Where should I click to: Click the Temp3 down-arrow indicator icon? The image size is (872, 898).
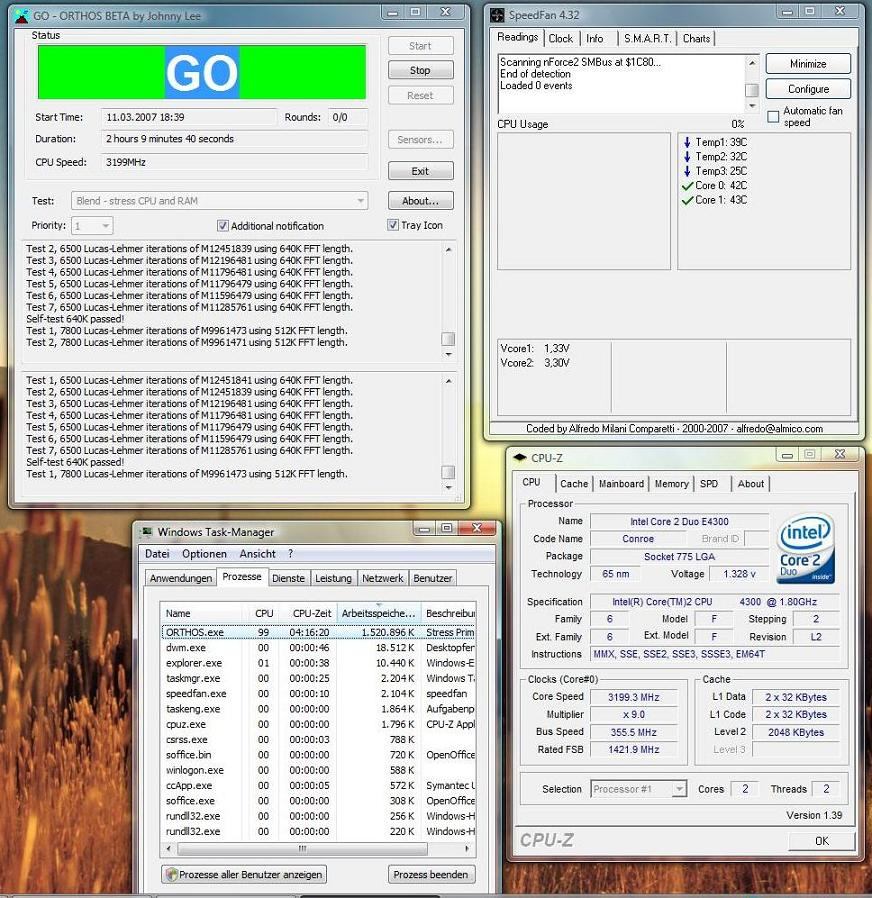(x=687, y=171)
